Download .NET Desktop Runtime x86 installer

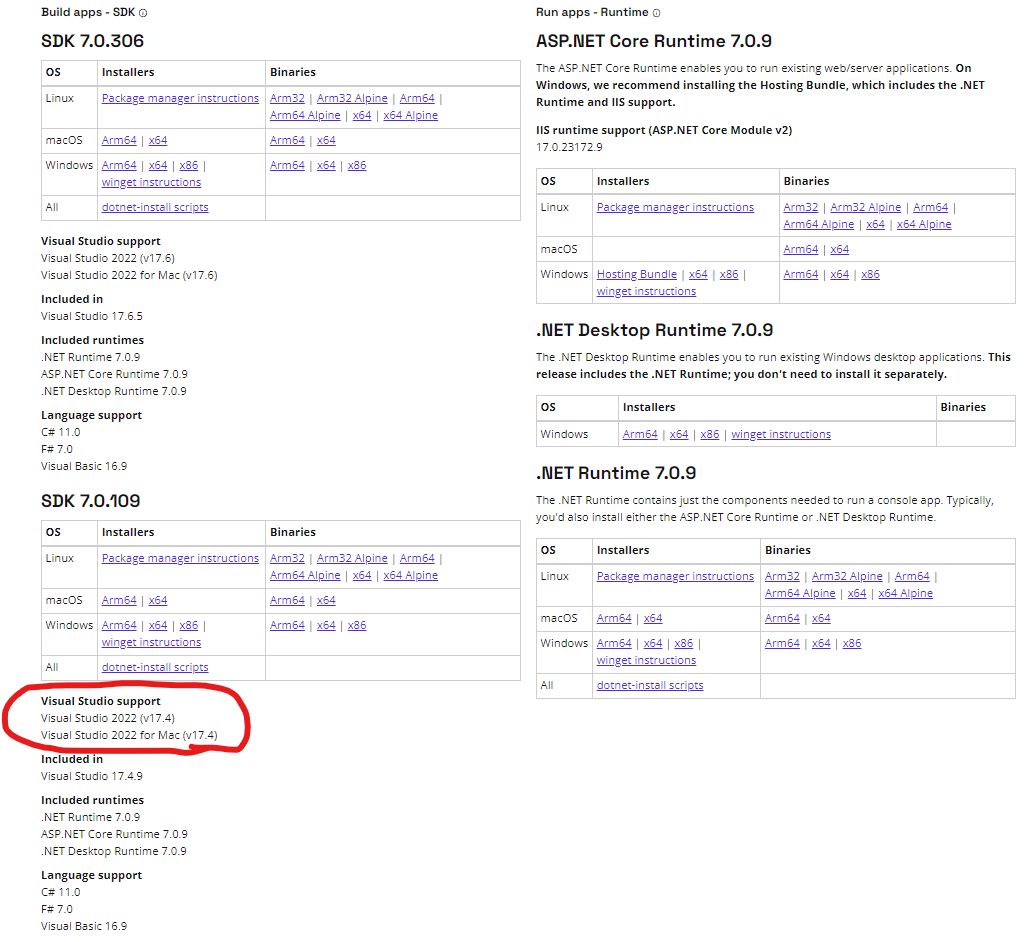pos(709,434)
